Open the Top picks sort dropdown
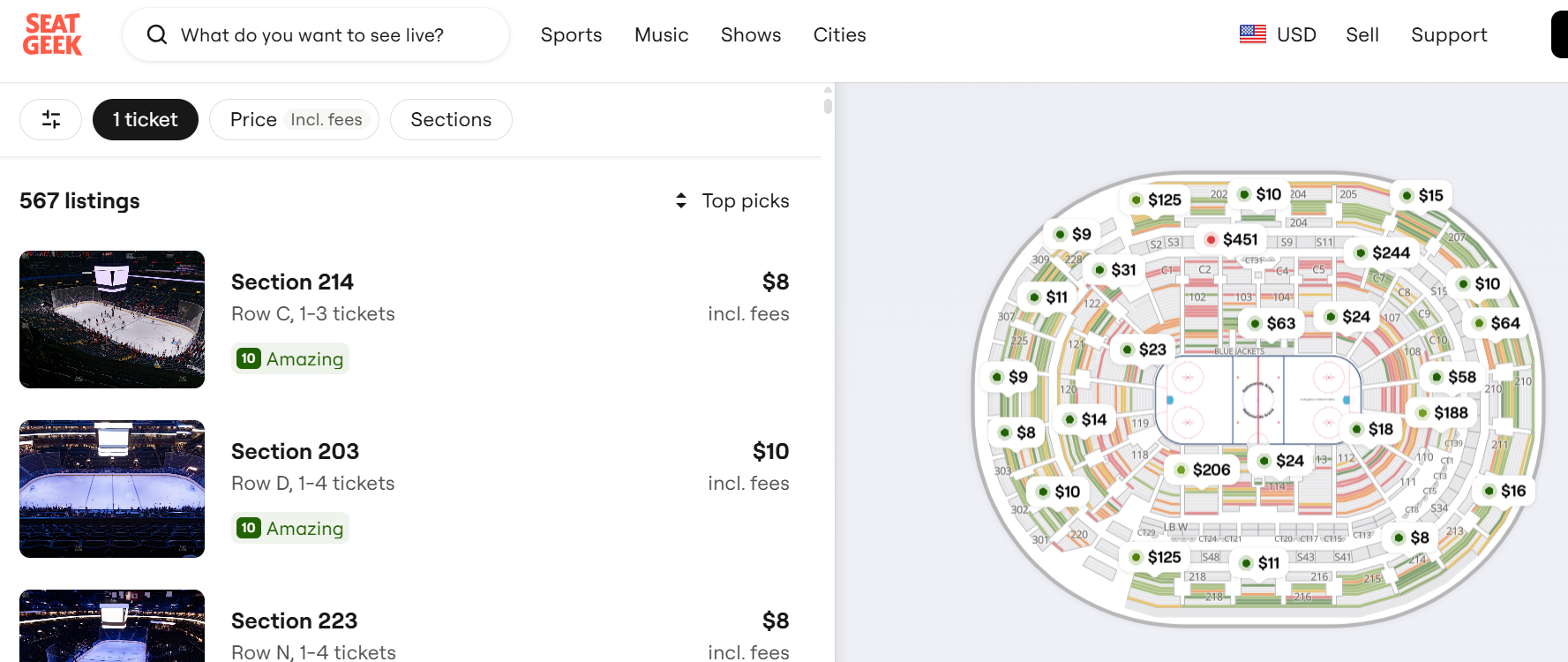This screenshot has width=1568, height=662. pos(732,201)
